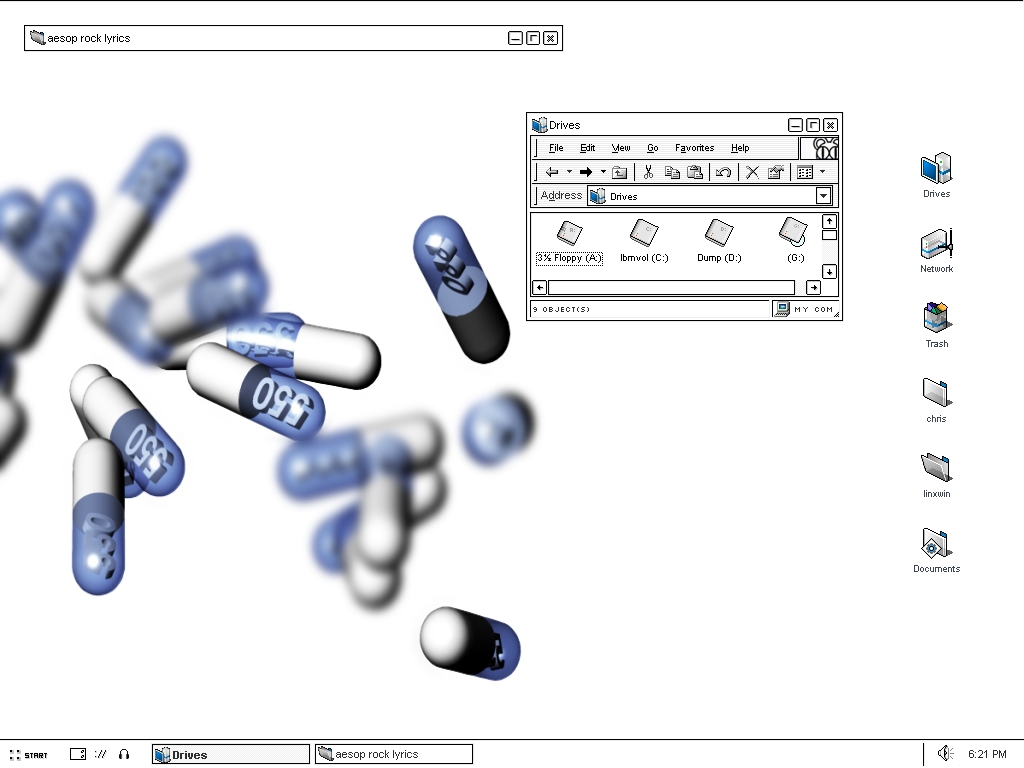Click the horizontal scrollbar thumb
Image resolution: width=1024 pixels, height=768 pixels.
(x=671, y=287)
